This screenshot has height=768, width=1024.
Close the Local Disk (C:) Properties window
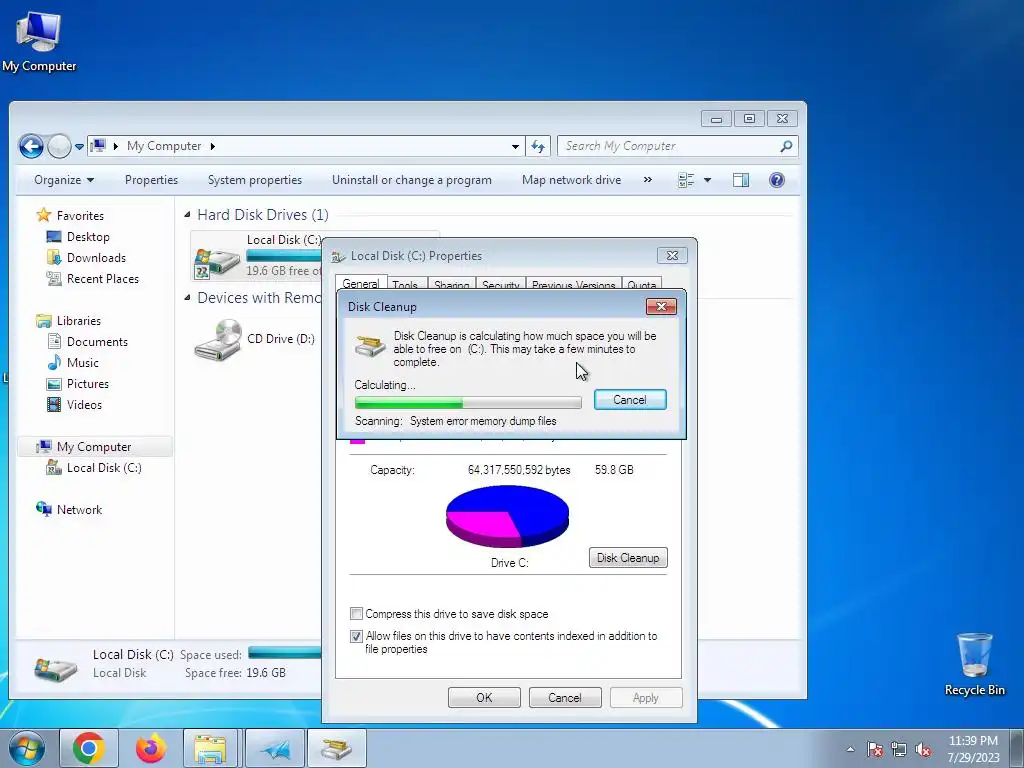pyautogui.click(x=672, y=255)
